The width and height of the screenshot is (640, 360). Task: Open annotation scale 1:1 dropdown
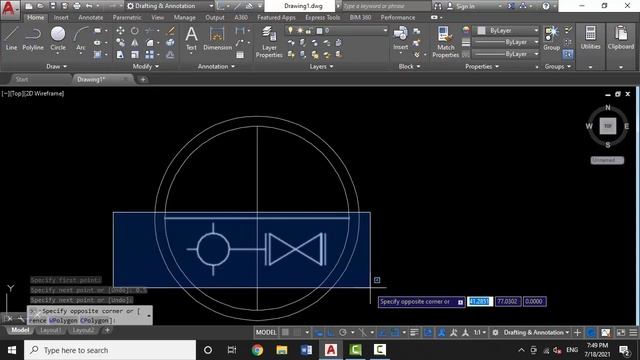tap(479, 333)
